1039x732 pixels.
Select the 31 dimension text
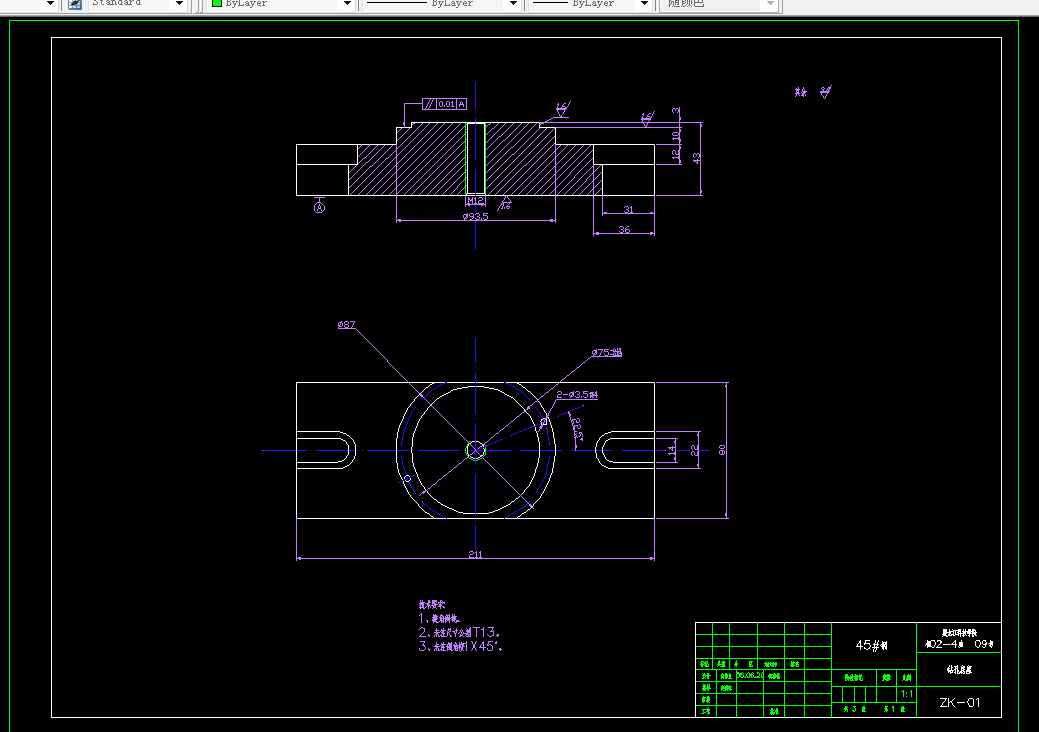[x=628, y=209]
